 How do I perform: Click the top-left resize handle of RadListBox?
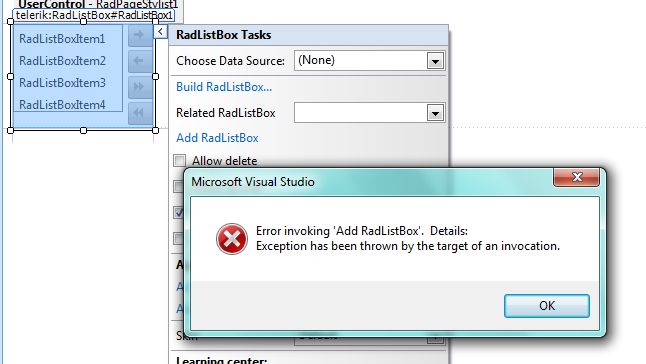pos(11,21)
